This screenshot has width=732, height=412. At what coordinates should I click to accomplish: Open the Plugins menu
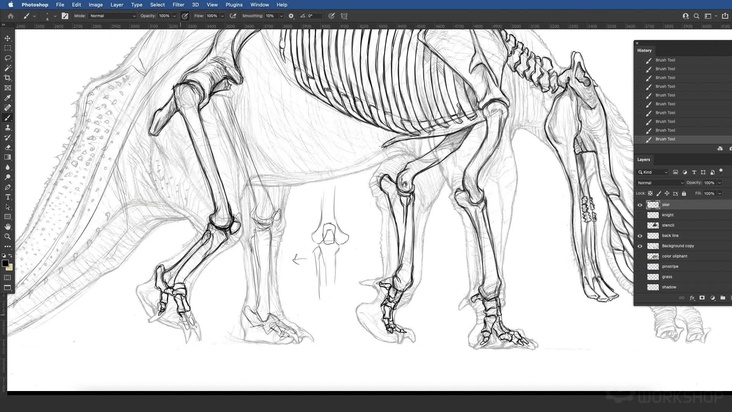(x=234, y=5)
